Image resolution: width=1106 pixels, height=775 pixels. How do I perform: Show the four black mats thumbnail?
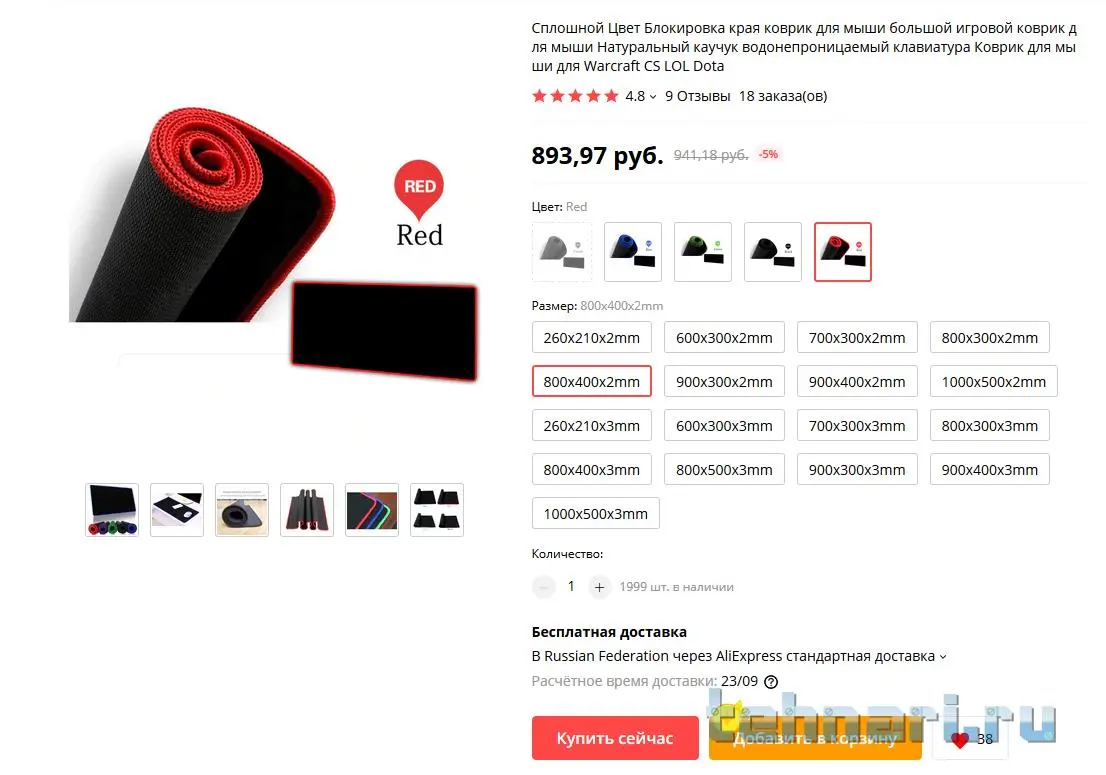click(x=437, y=510)
